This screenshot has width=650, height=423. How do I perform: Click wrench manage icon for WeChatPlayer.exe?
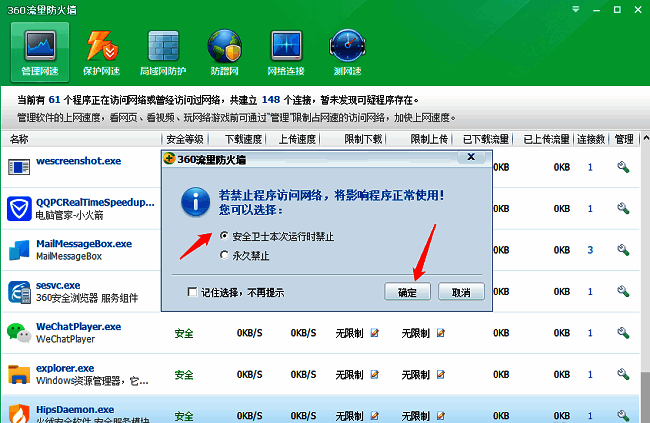pos(622,332)
